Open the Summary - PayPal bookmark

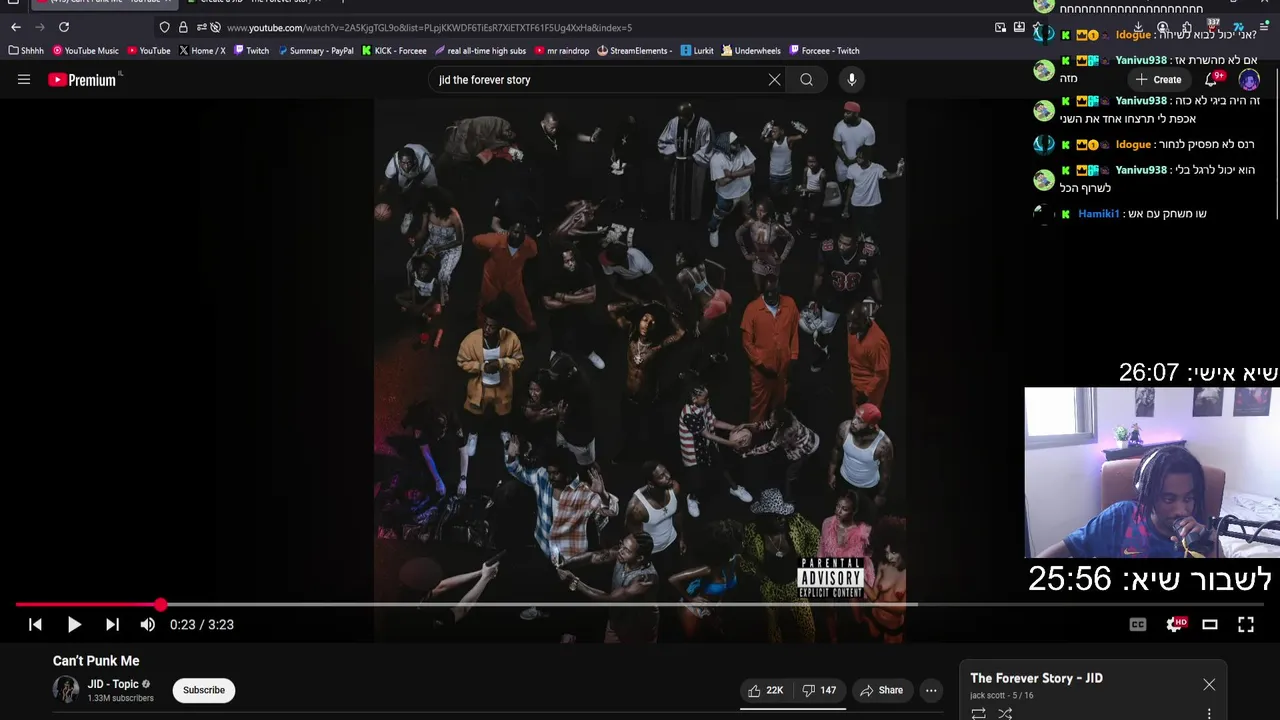tap(315, 50)
